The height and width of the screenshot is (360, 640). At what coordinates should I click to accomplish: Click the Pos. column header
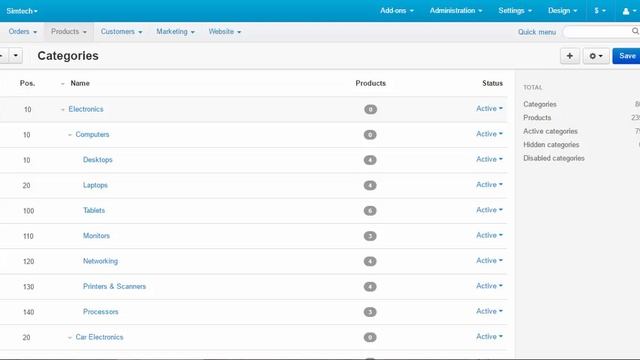(x=27, y=83)
